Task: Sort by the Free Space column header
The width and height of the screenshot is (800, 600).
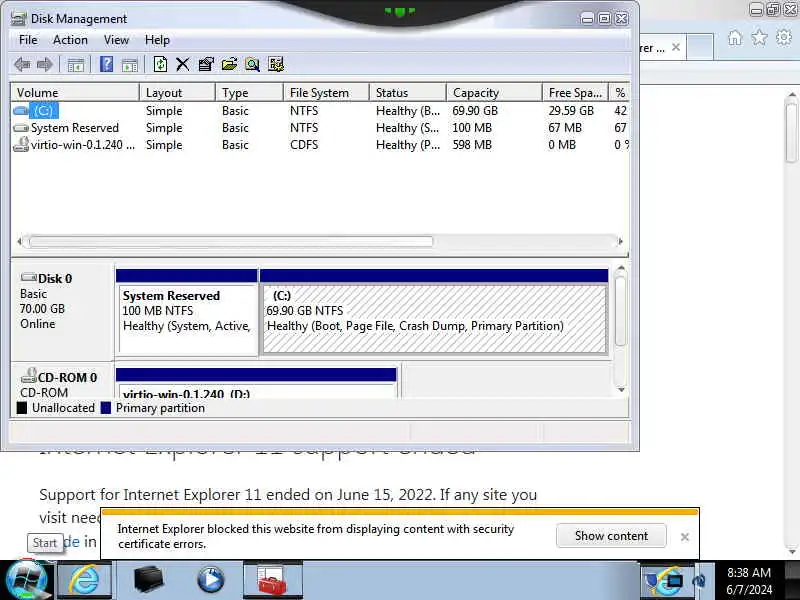Action: [x=576, y=93]
